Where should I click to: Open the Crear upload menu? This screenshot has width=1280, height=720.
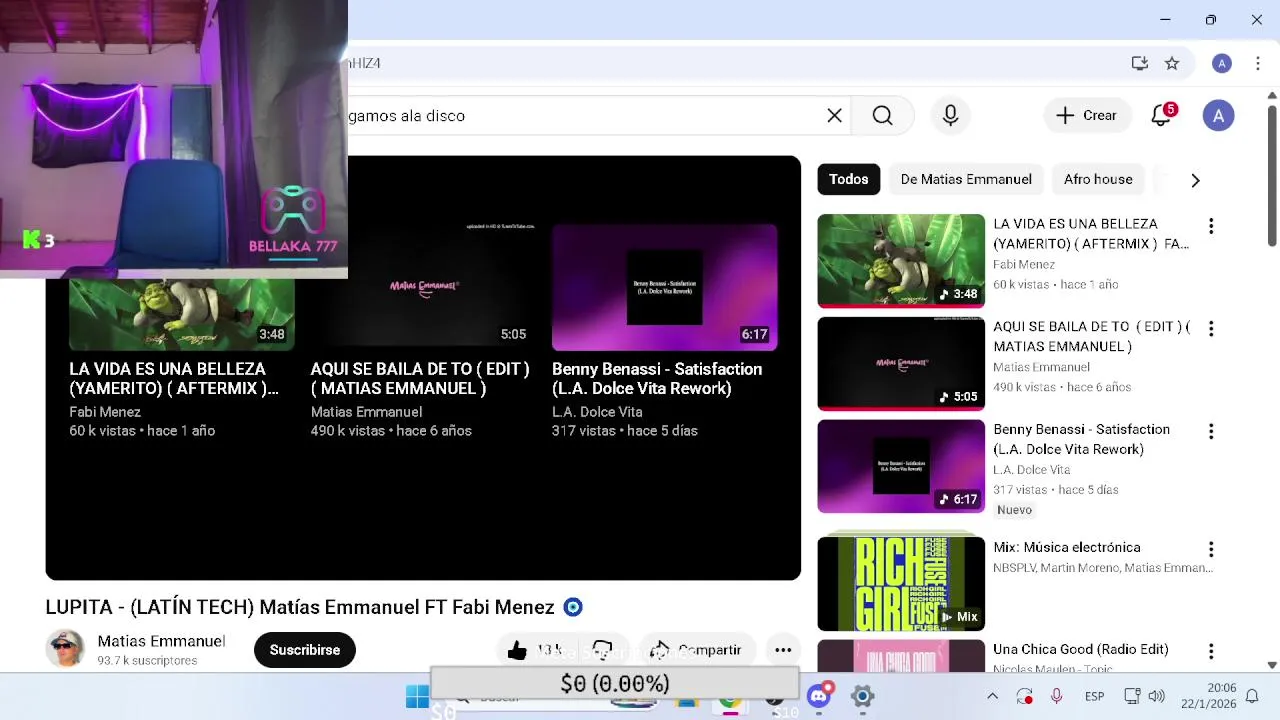(x=1087, y=116)
